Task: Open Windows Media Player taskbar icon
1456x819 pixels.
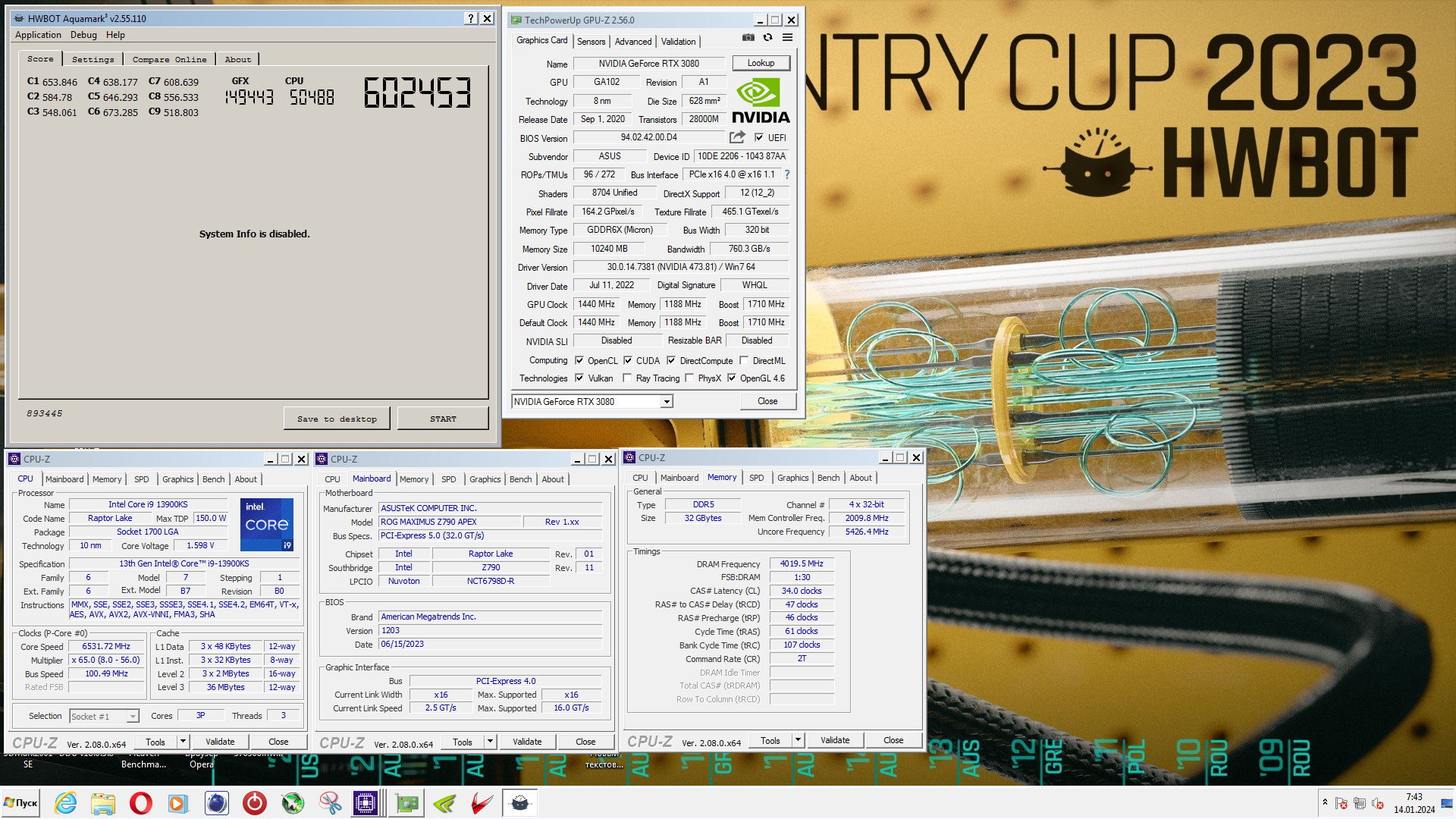Action: click(178, 802)
